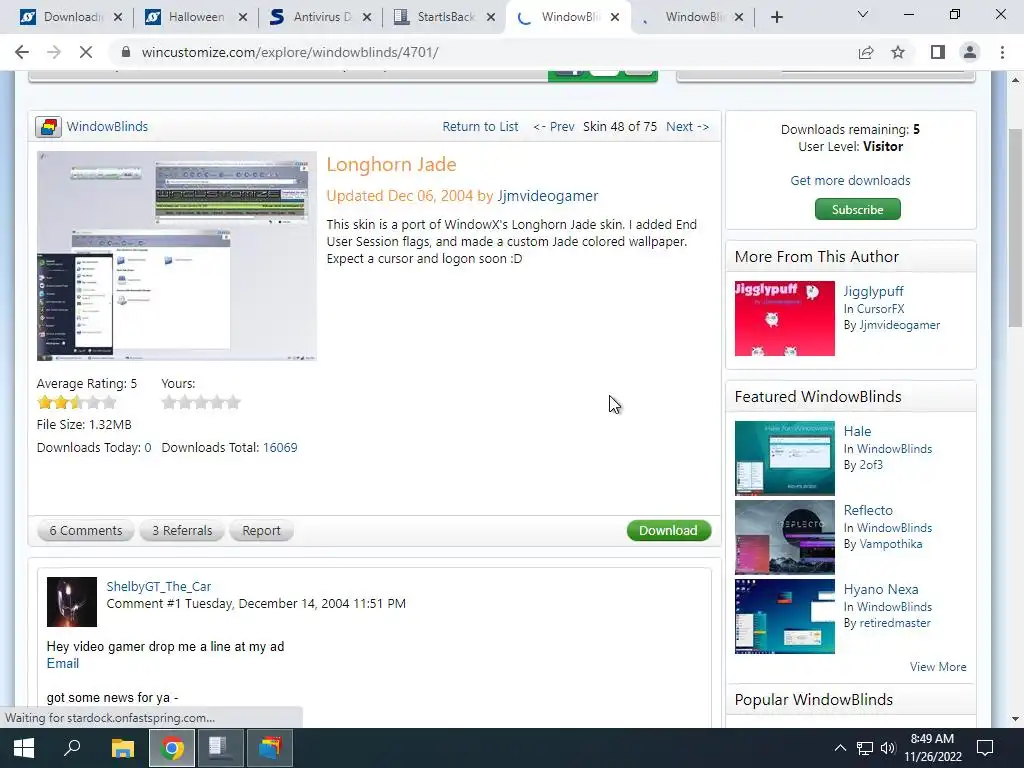
Task: Open the browser side panel
Action: [938, 52]
